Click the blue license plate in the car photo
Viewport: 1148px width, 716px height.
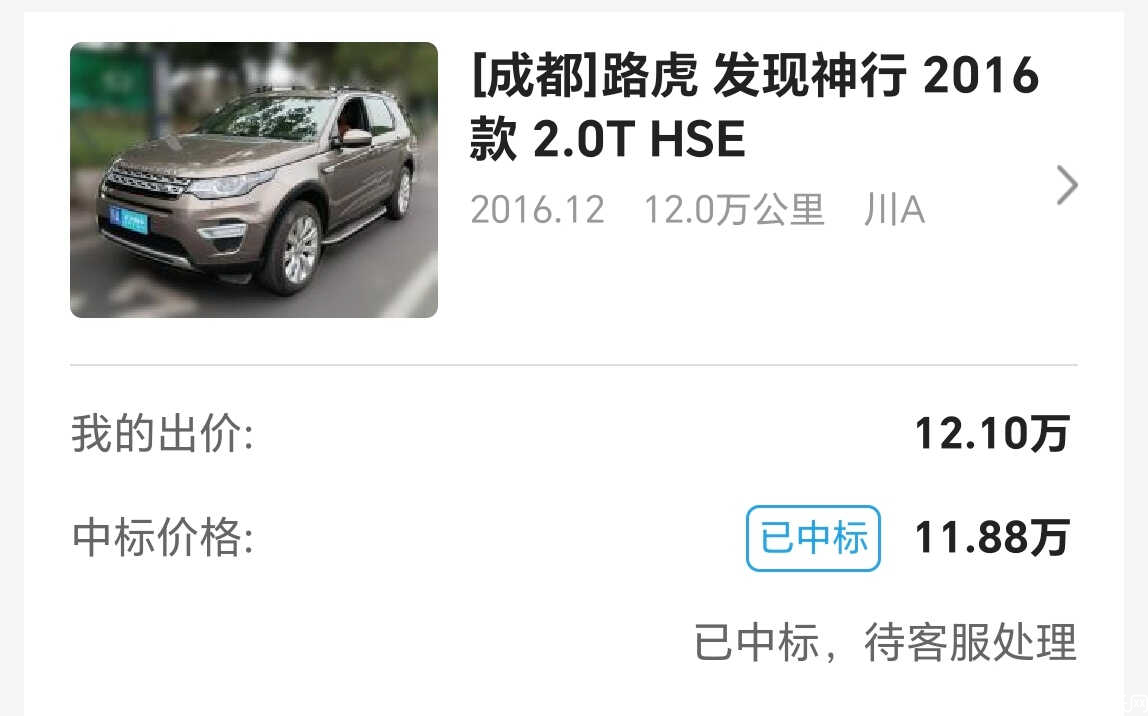point(129,219)
